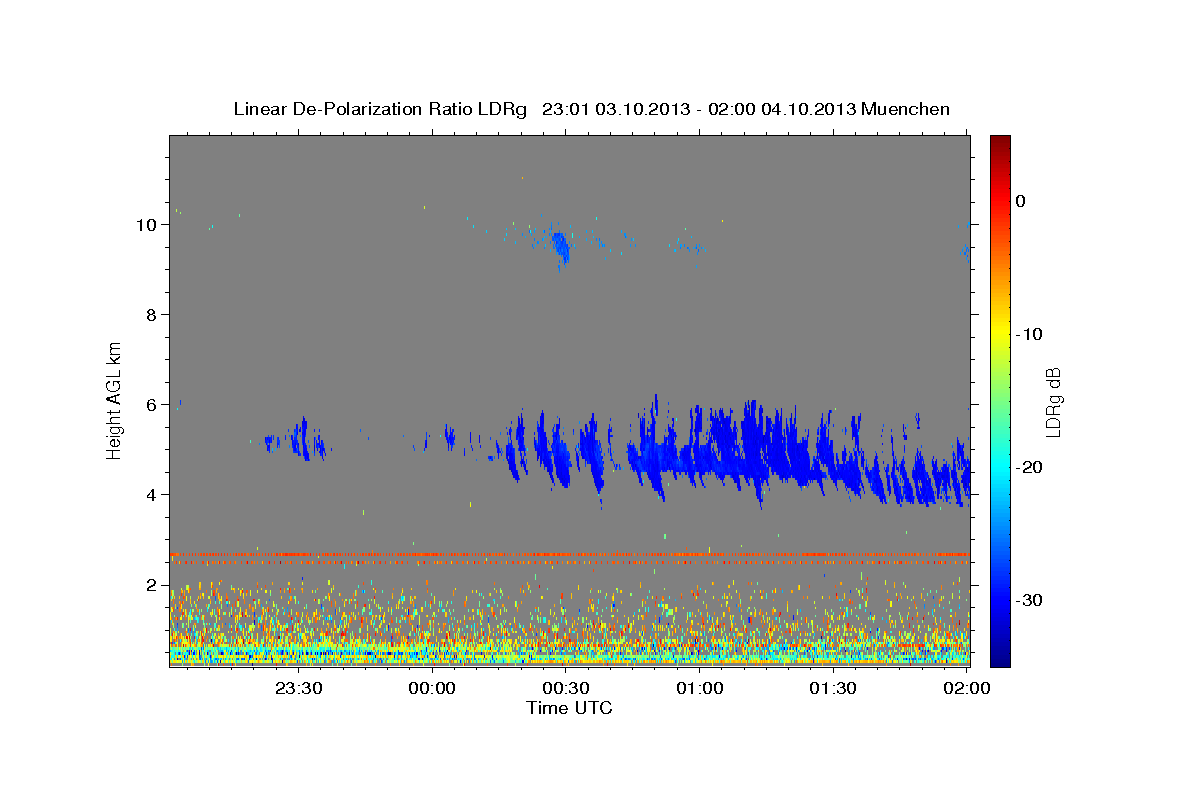Image resolution: width=1200 pixels, height=800 pixels.
Task: Click the orange horizontal line near 2.6 km
Action: coord(569,554)
